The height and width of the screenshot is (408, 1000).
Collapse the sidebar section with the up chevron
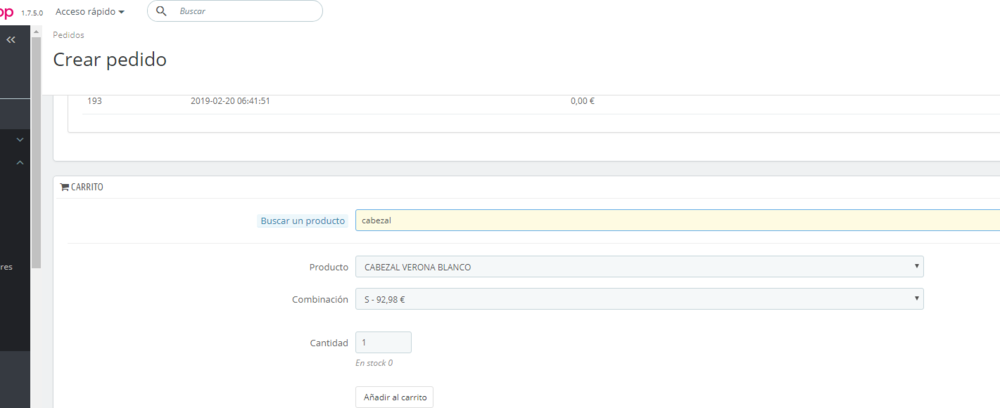[x=20, y=163]
